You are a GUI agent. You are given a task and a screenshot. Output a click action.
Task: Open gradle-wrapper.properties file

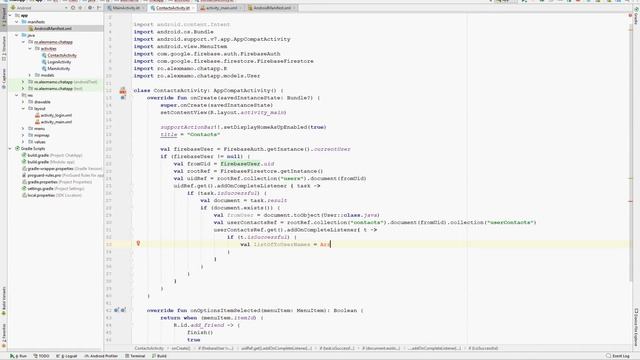(x=62, y=169)
